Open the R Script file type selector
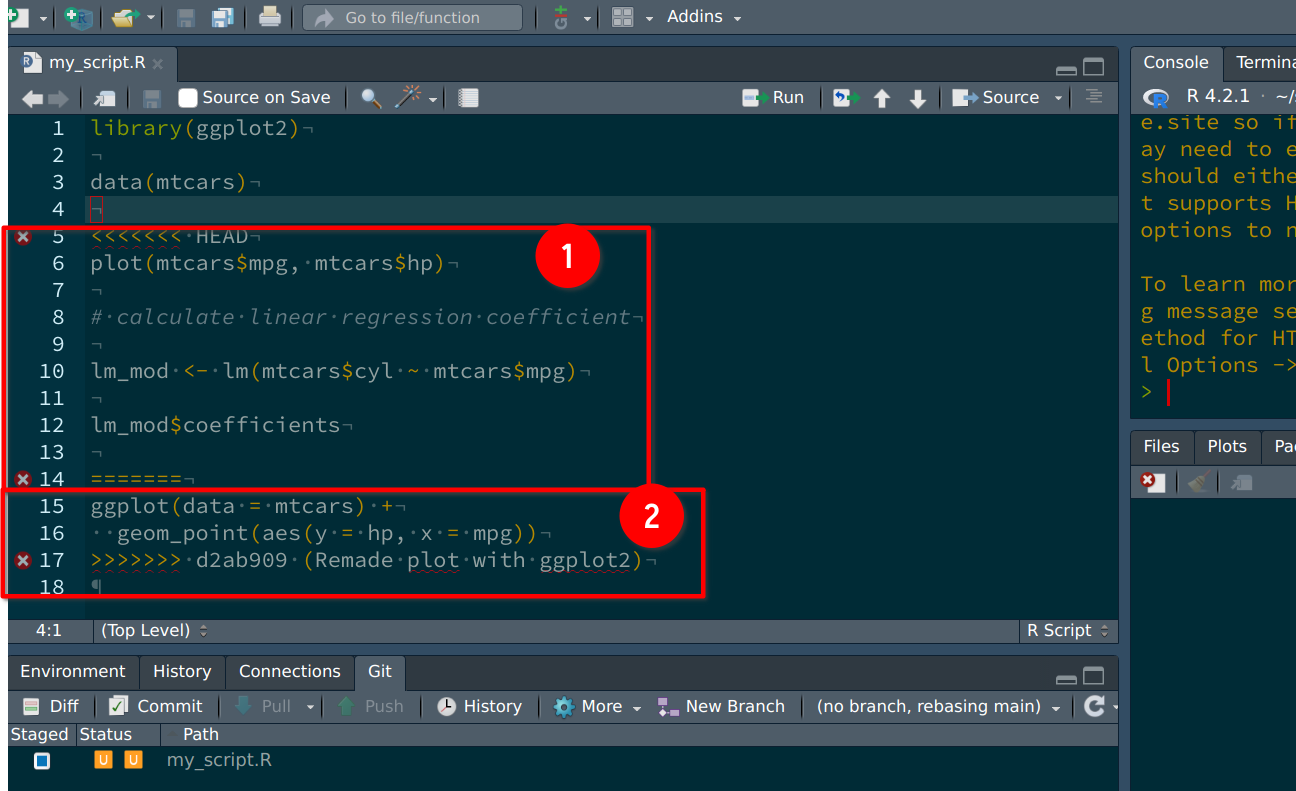 point(1068,630)
